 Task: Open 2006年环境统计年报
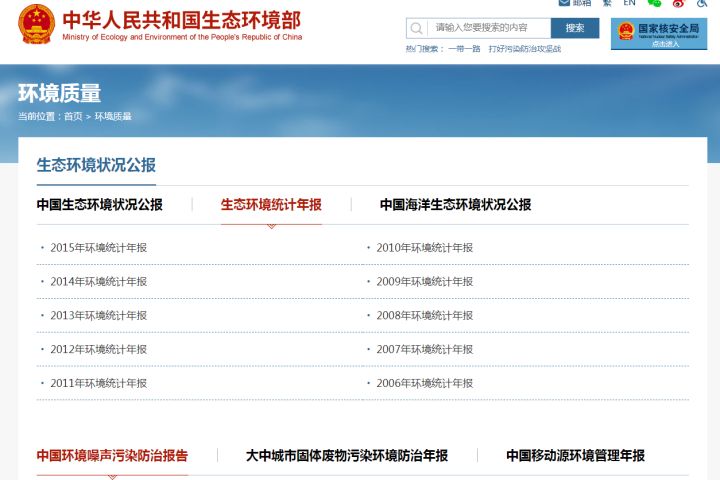[425, 384]
